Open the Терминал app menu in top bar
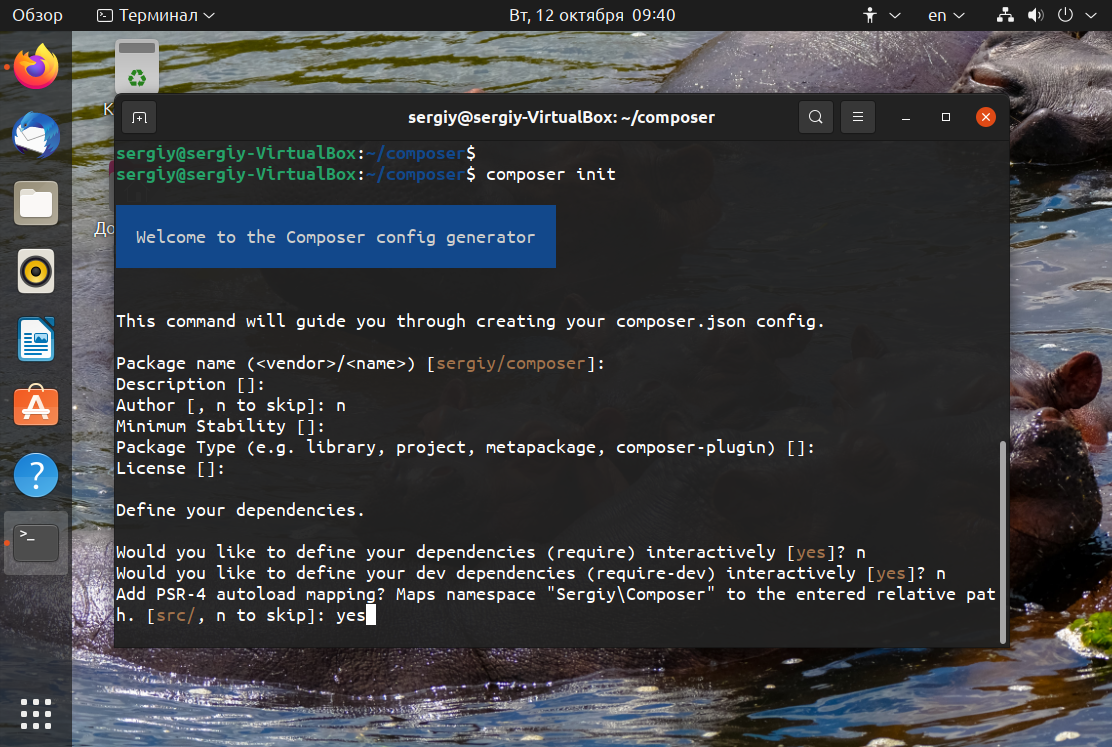 (155, 15)
